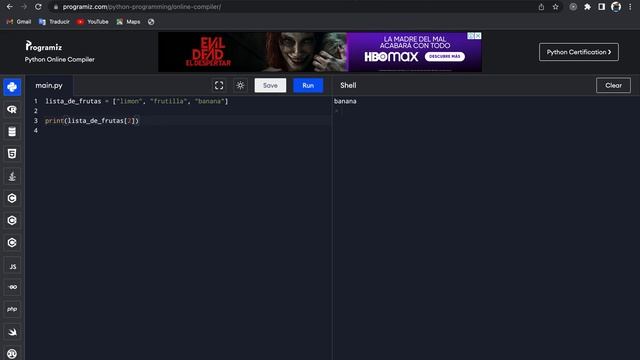This screenshot has width=640, height=360.
Task: Reload the page
Action: [x=38, y=7]
